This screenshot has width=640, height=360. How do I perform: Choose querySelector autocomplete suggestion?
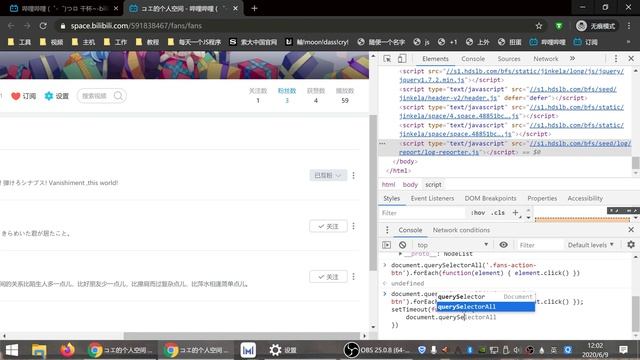click(486, 297)
